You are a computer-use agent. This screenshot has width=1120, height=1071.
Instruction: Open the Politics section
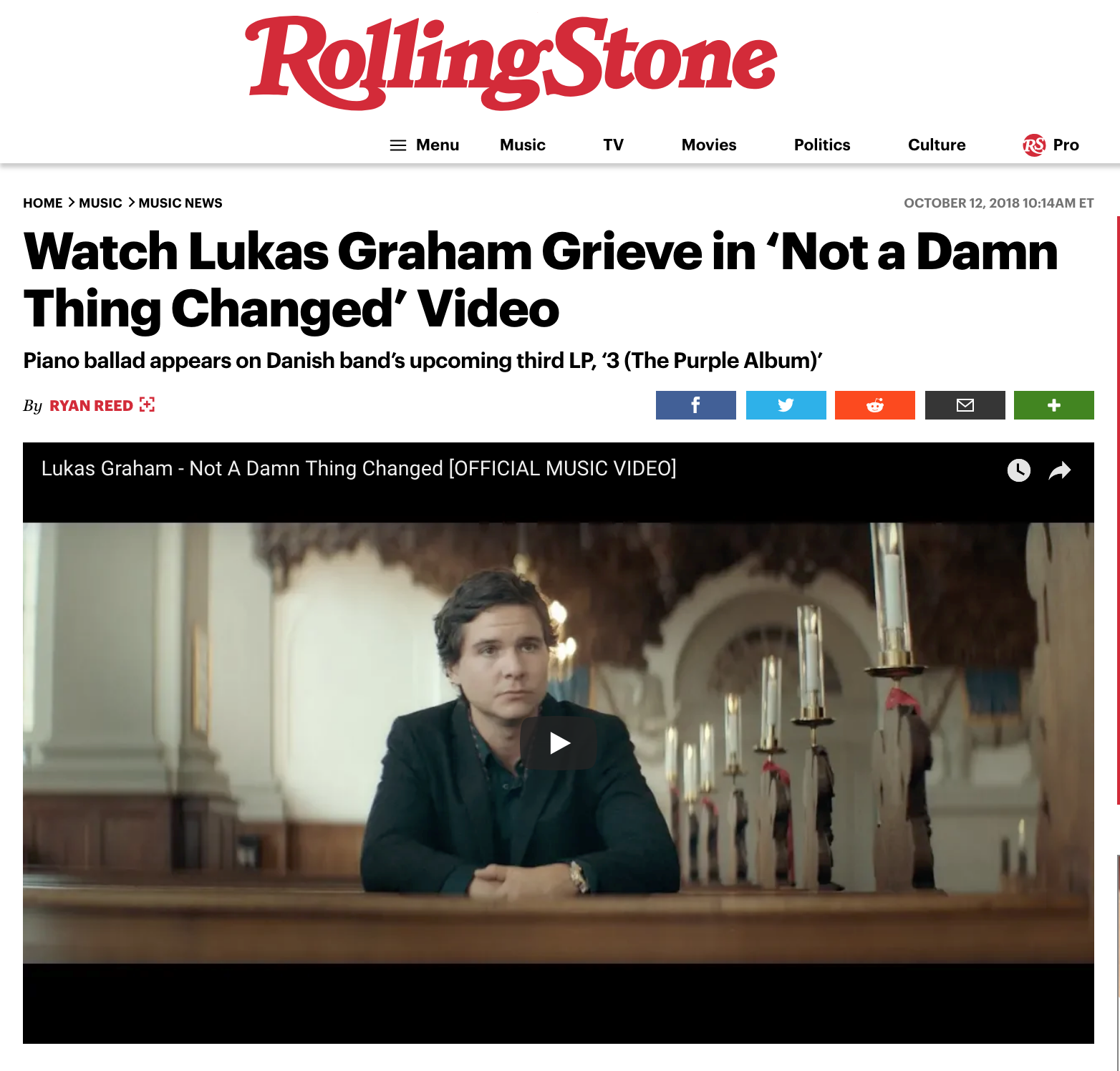pyautogui.click(x=822, y=145)
